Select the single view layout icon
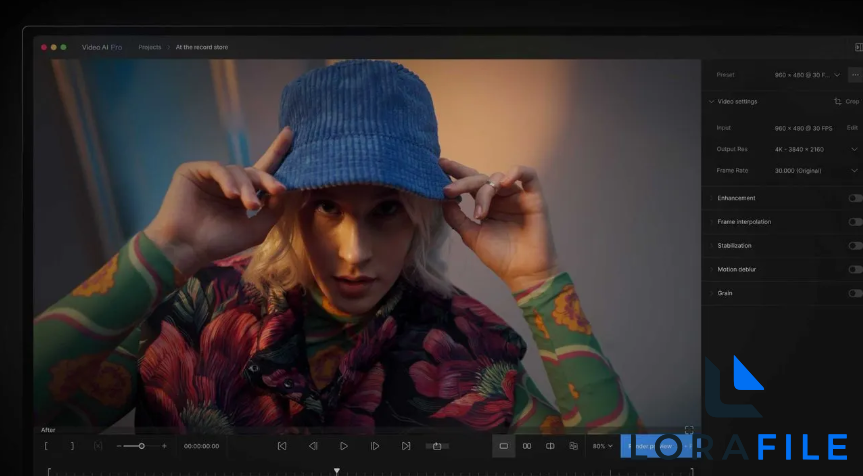This screenshot has width=863, height=476. pos(504,446)
